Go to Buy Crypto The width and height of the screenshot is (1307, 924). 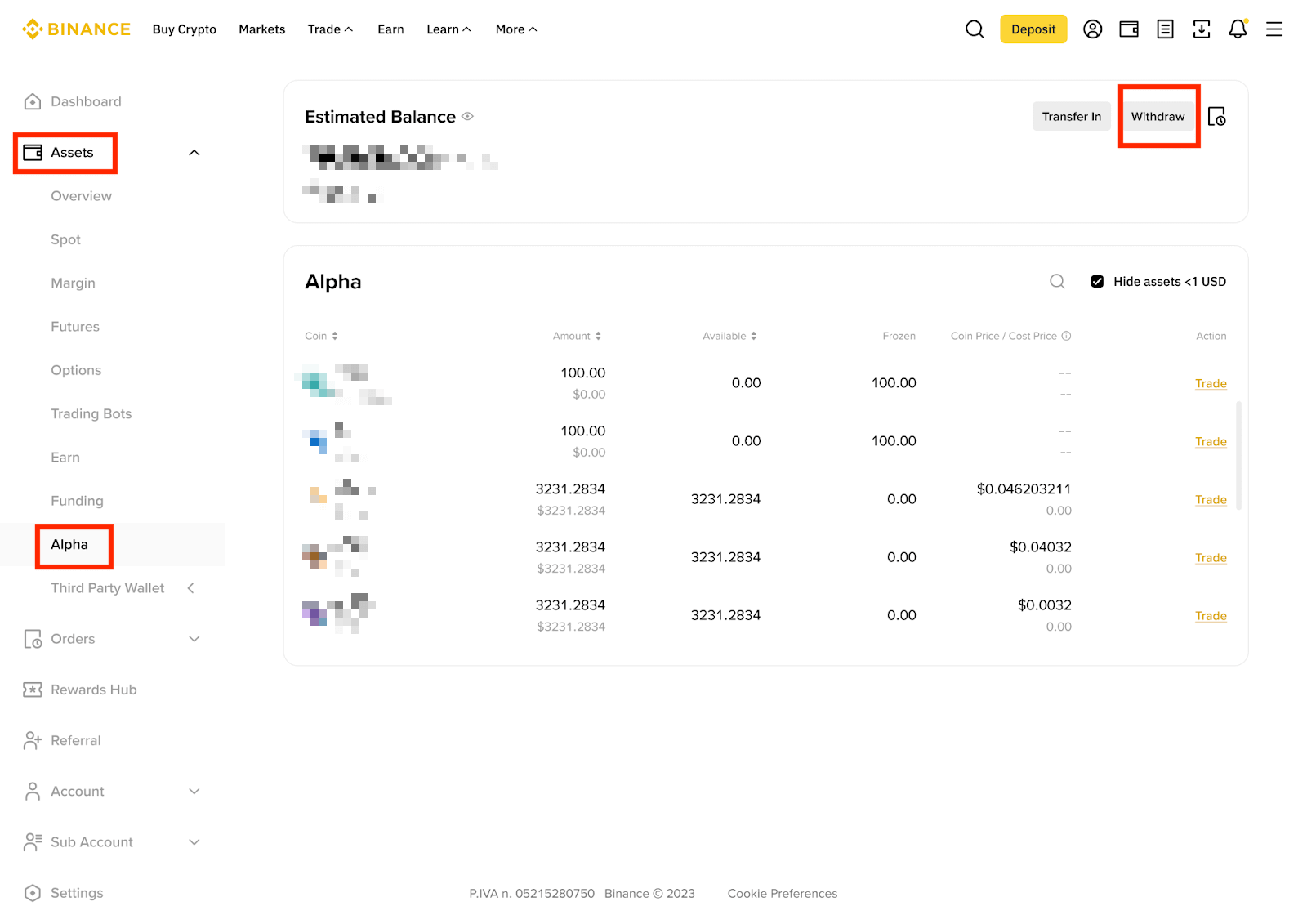click(185, 29)
